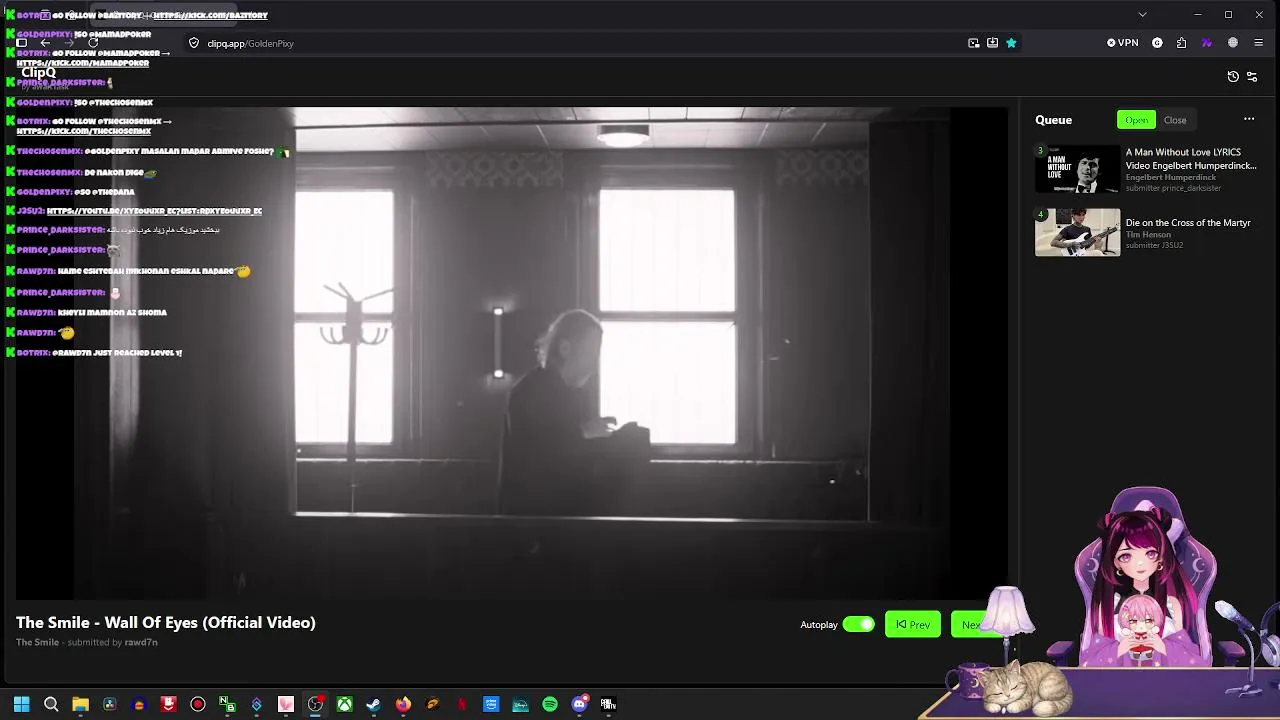Open Discord from the taskbar
Viewport: 1280px width, 720px height.
(579, 704)
